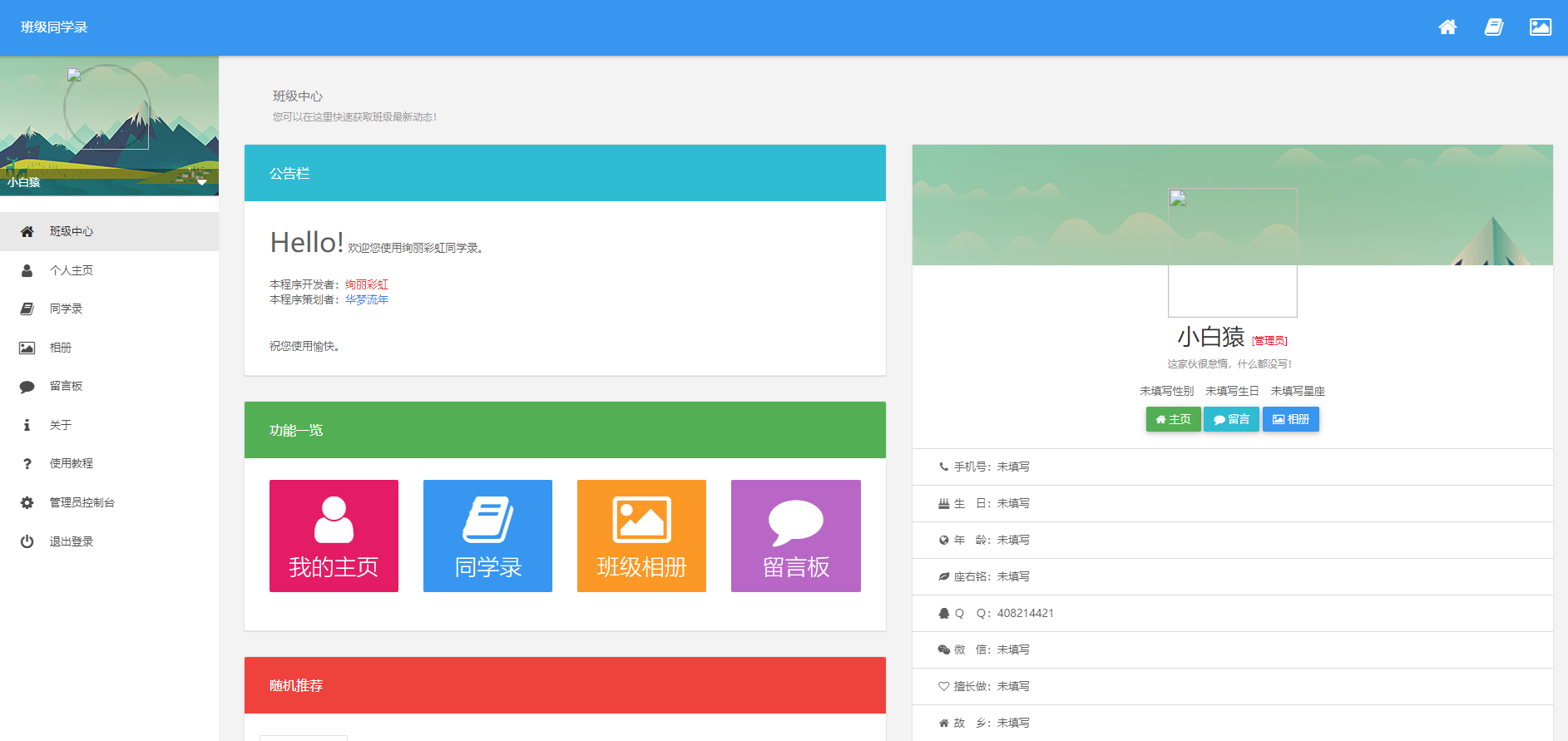Click 未填写生日 text under profile name
Image resolution: width=1568 pixels, height=741 pixels.
[x=1232, y=391]
